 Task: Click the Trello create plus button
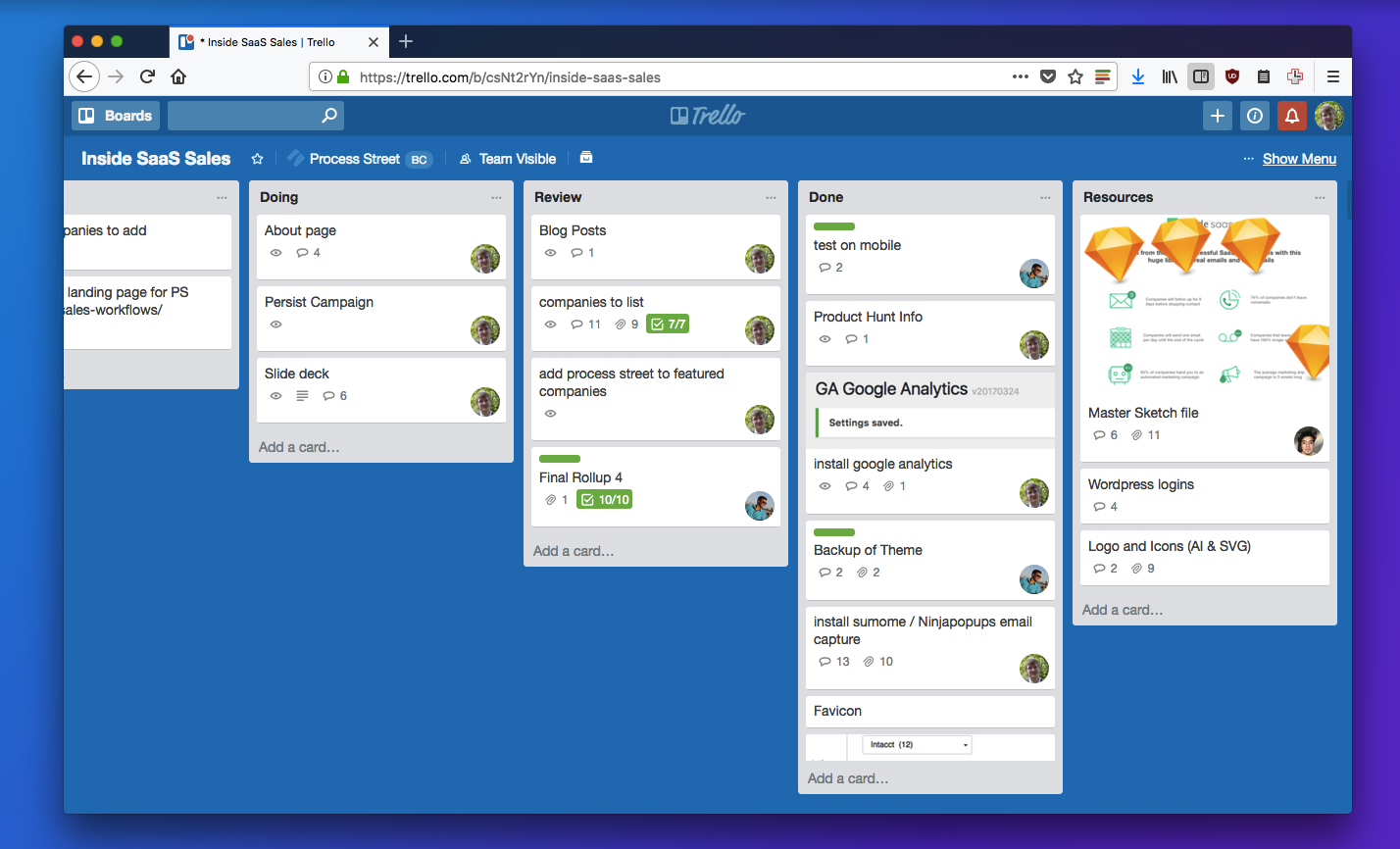[x=1218, y=116]
